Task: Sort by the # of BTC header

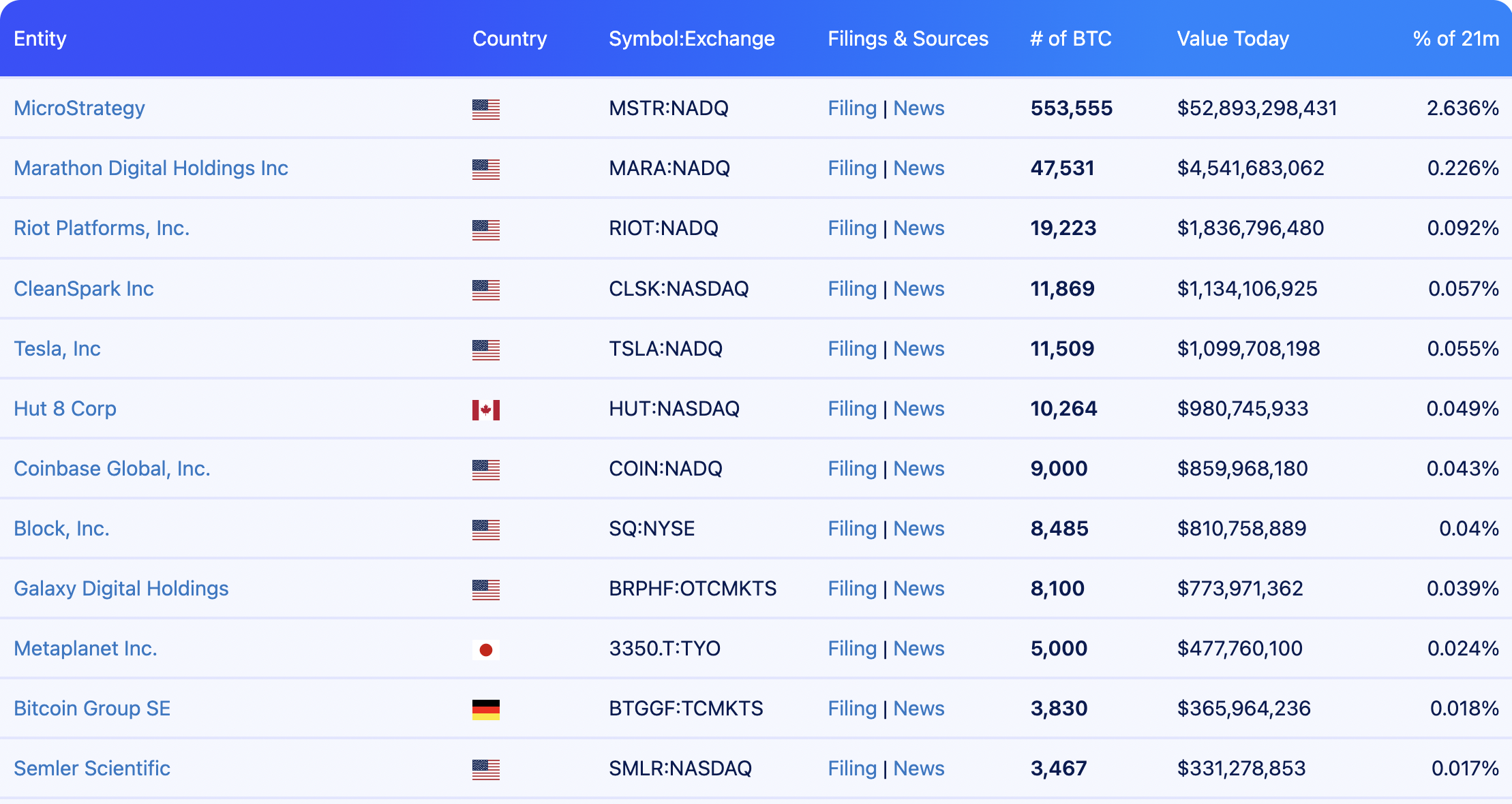Action: pos(1071,39)
